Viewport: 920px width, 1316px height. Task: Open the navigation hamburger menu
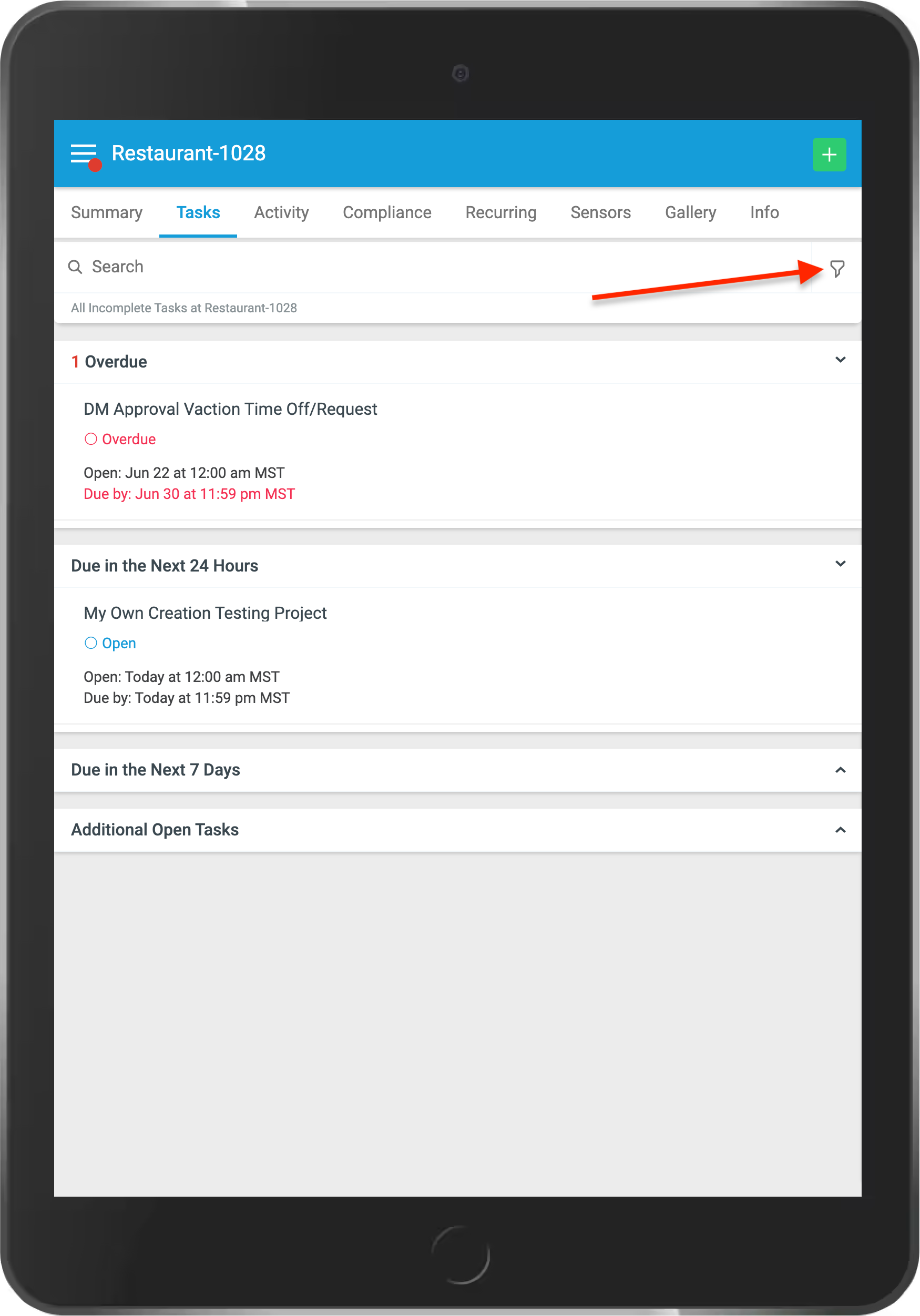point(83,154)
